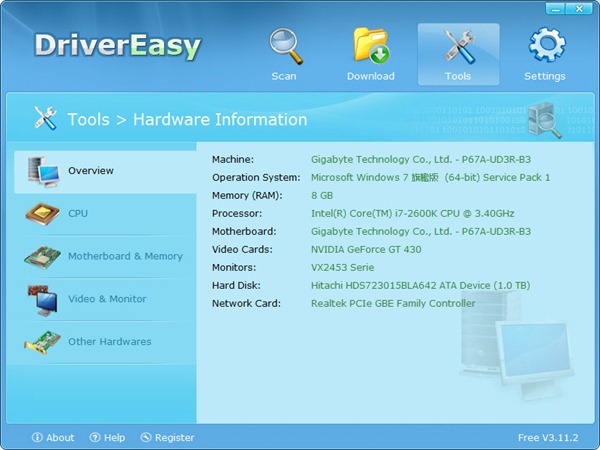The width and height of the screenshot is (600, 450).
Task: Click Machine value Gigabyte P67A-UD3R-B3
Action: pos(421,160)
